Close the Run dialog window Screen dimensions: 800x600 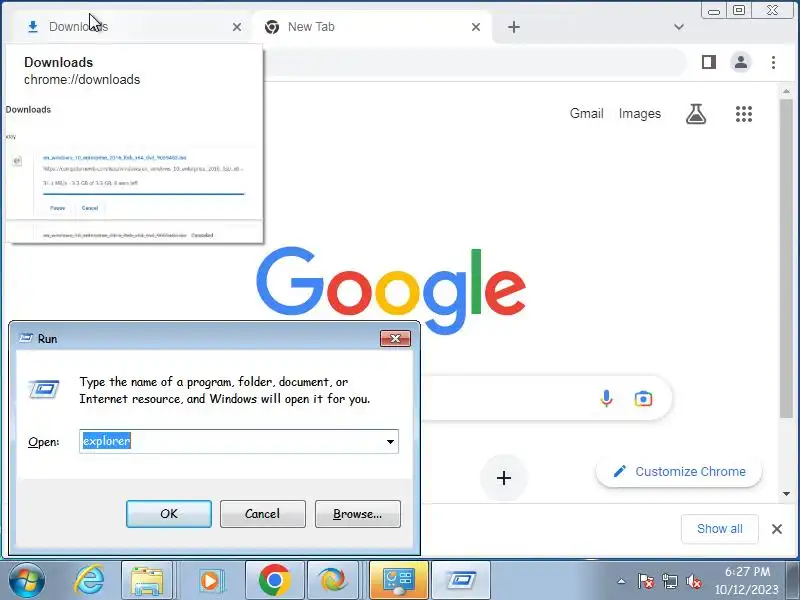(x=395, y=338)
